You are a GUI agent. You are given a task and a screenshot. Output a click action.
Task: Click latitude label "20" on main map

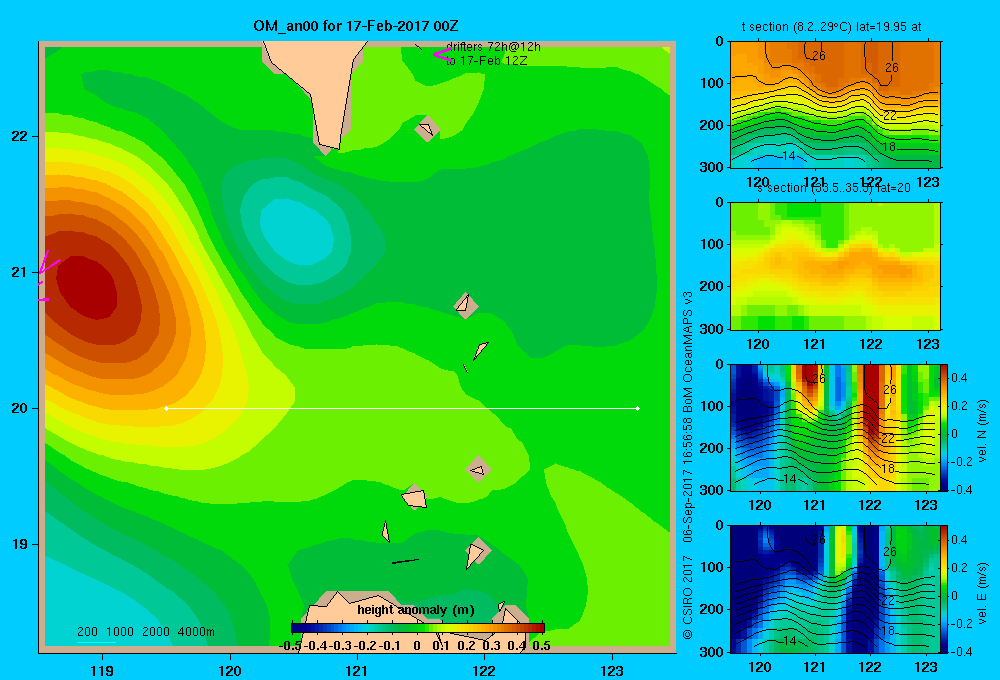coord(19,408)
